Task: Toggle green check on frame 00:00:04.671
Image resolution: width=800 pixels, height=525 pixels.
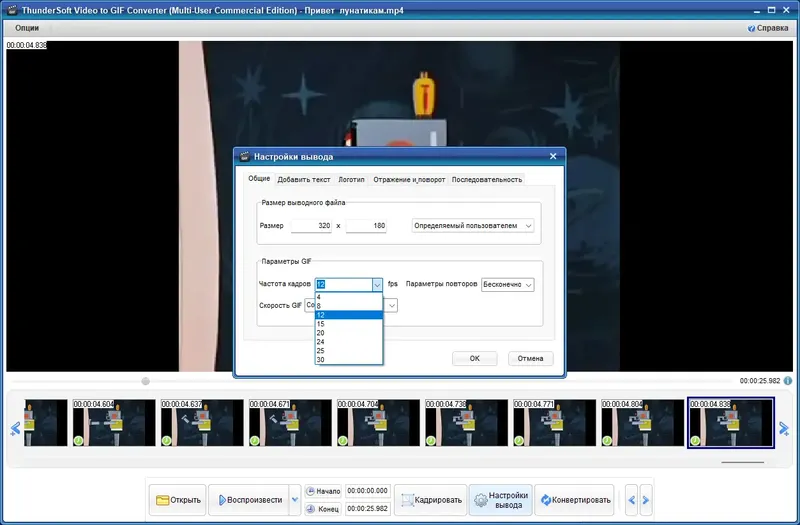Action: point(255,440)
